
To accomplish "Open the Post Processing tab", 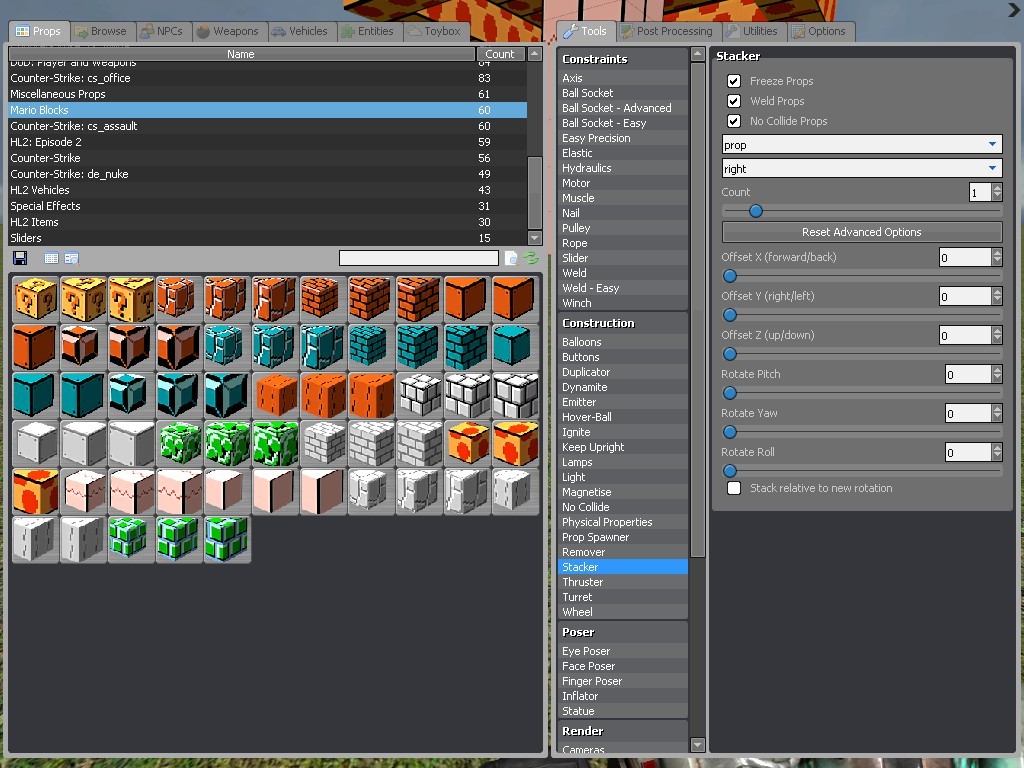I will coord(666,30).
